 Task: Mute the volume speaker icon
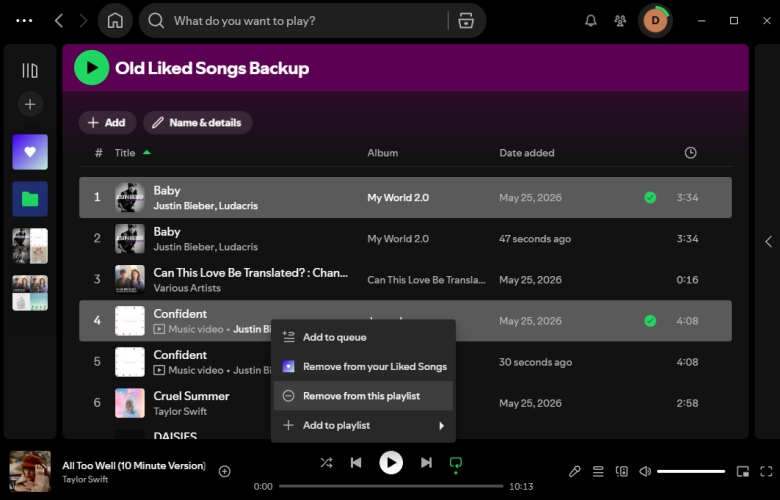[x=645, y=471]
